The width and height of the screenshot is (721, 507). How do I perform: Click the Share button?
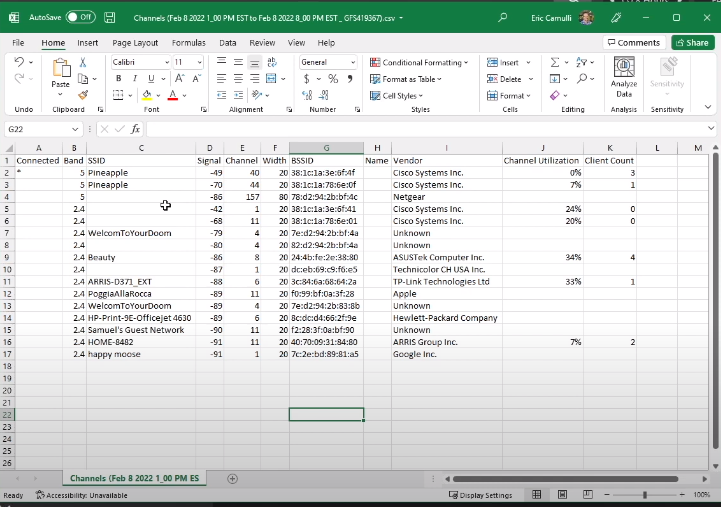point(691,43)
